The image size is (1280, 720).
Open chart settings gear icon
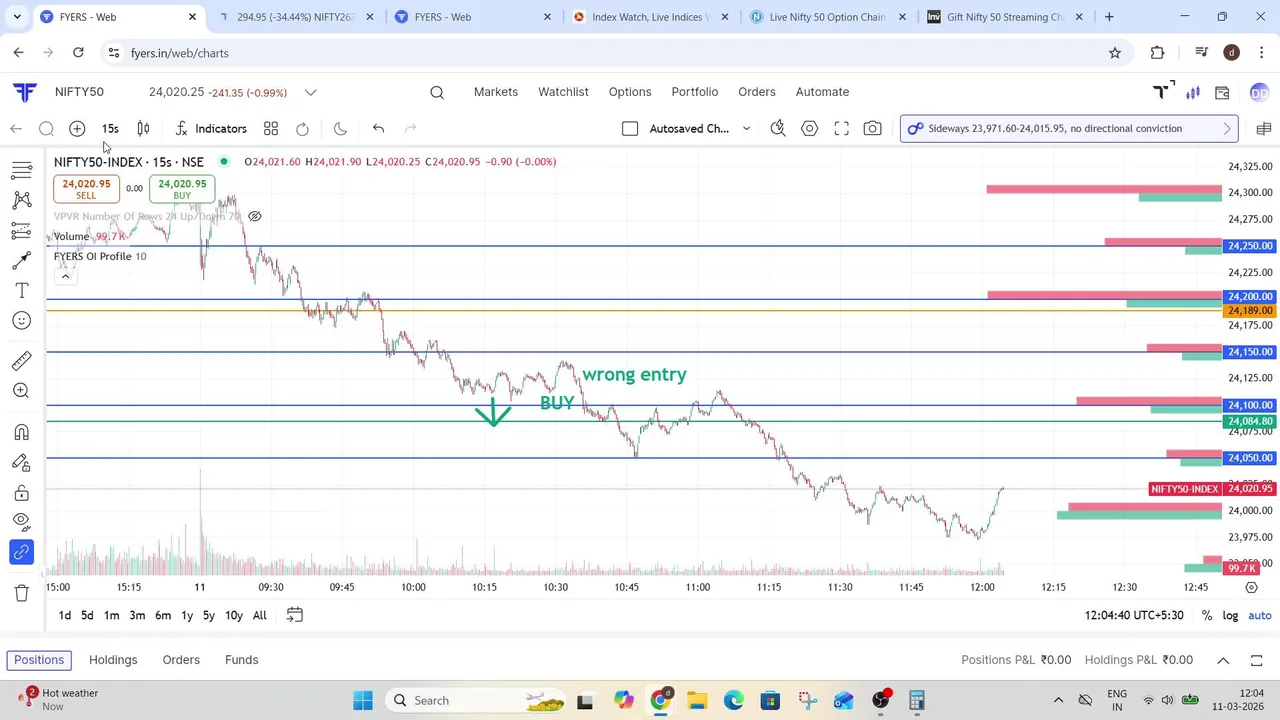[x=810, y=128]
